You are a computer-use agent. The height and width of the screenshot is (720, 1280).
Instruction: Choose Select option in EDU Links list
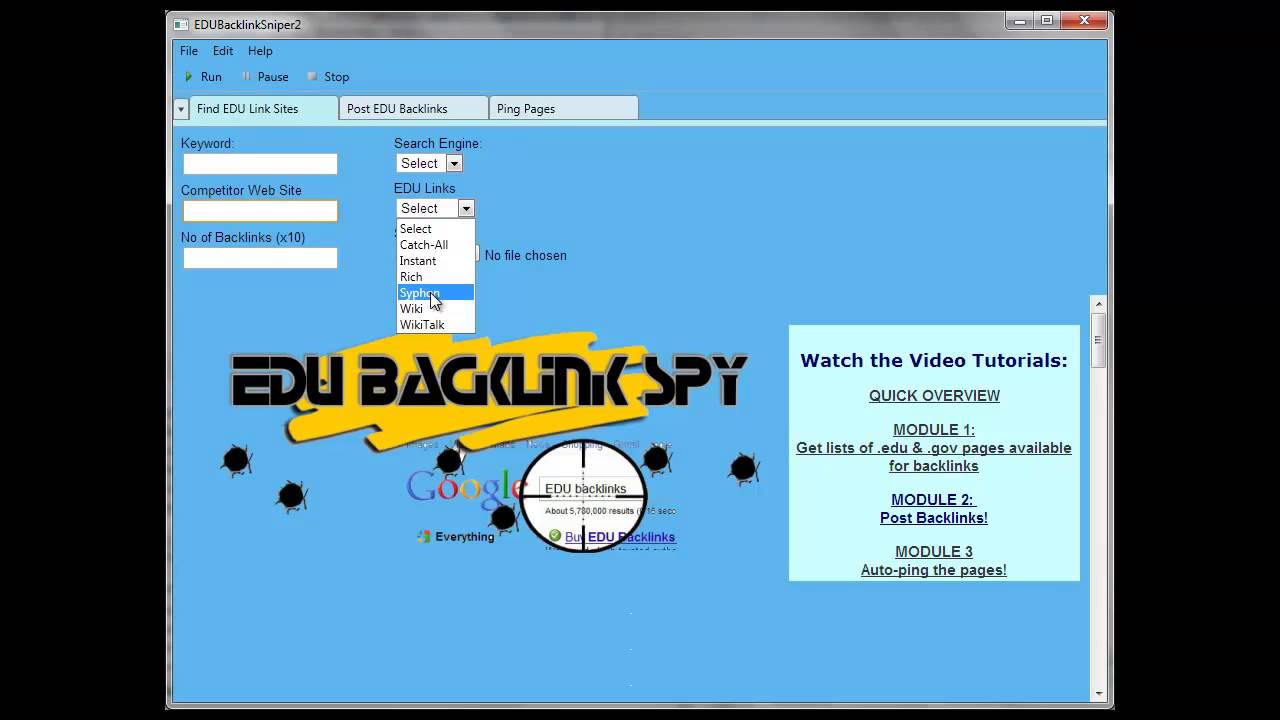click(x=436, y=229)
